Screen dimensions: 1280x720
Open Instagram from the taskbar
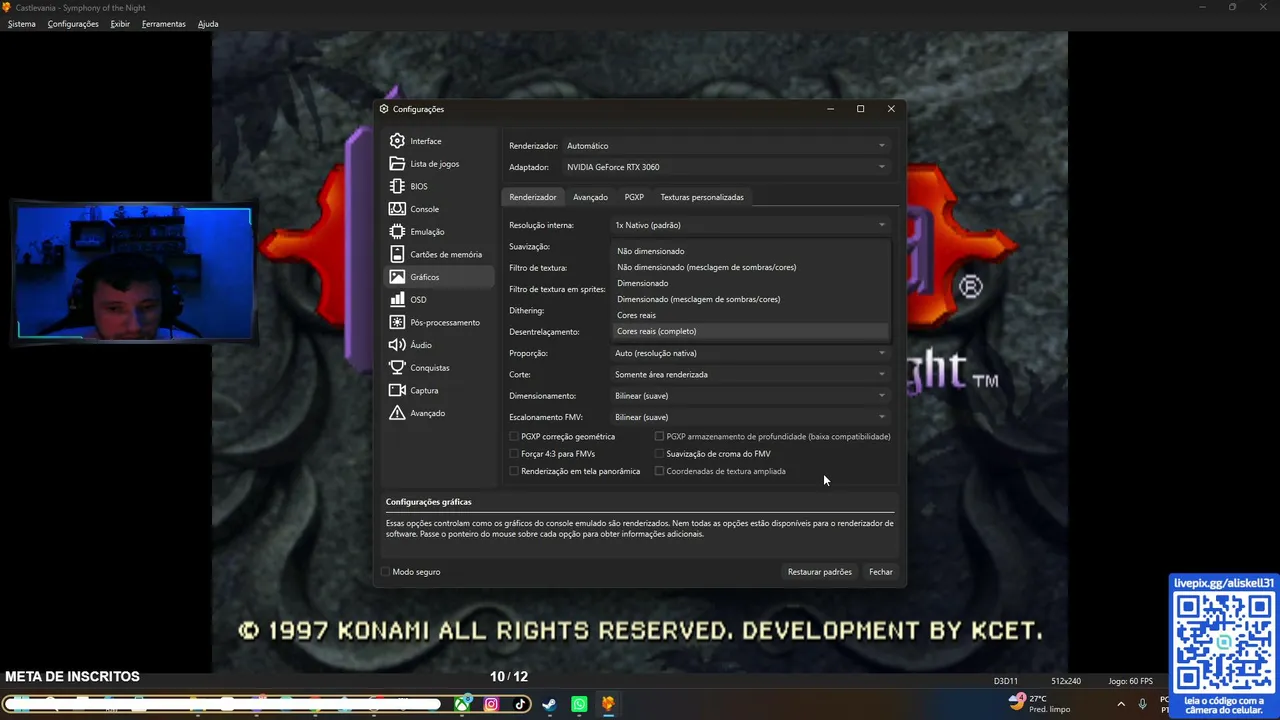tap(491, 704)
